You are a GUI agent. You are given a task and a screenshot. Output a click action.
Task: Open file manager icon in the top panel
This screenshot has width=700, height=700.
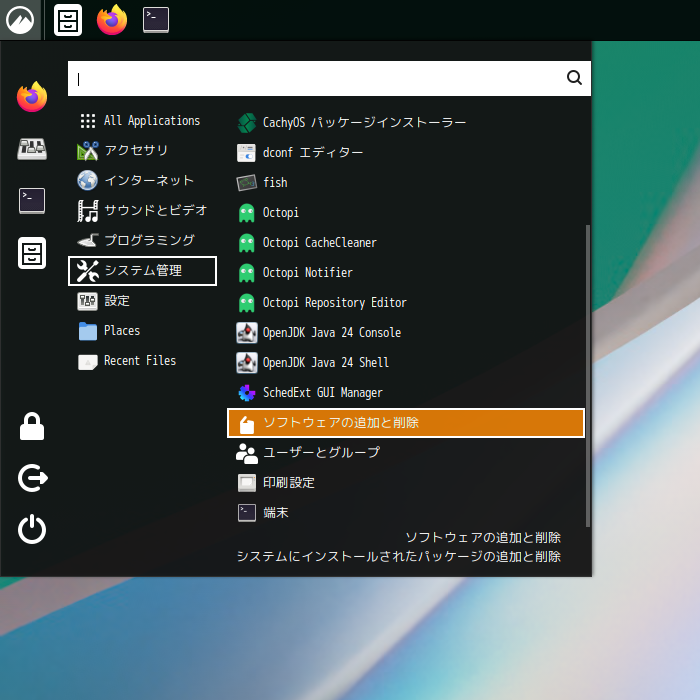[x=68, y=20]
